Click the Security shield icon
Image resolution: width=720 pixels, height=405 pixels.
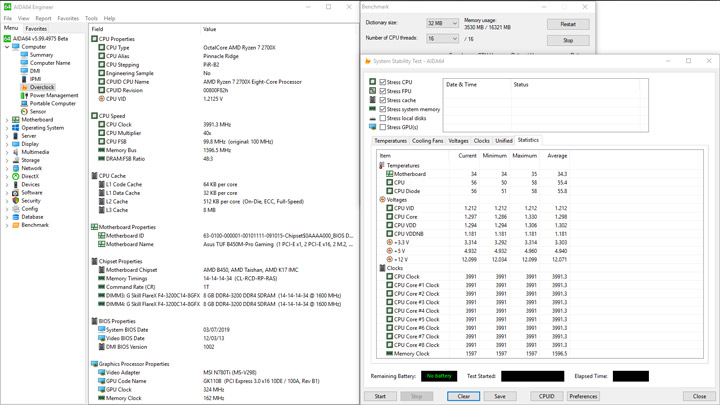[x=16, y=201]
